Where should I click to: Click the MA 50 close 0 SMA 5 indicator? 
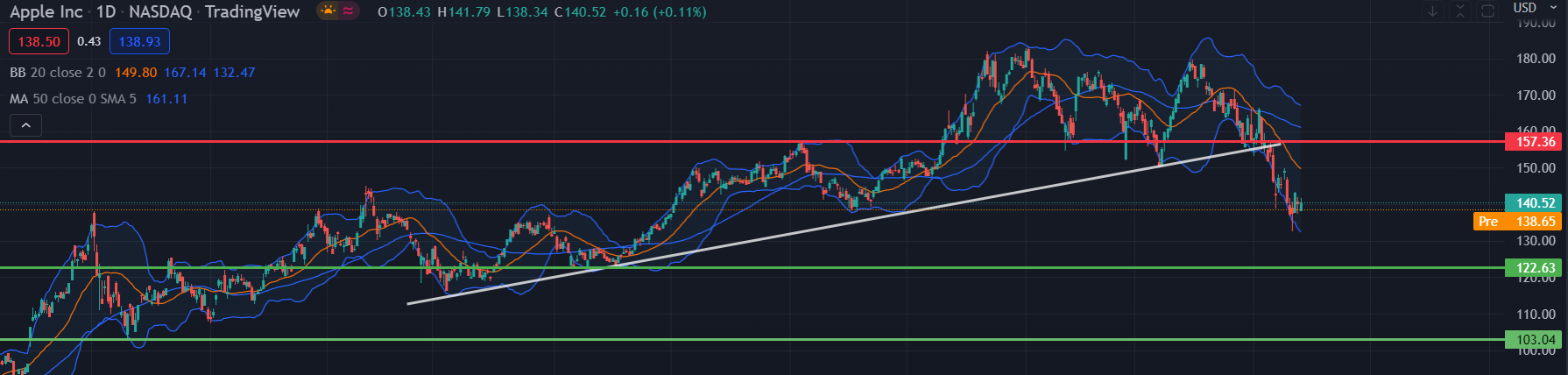click(73, 99)
